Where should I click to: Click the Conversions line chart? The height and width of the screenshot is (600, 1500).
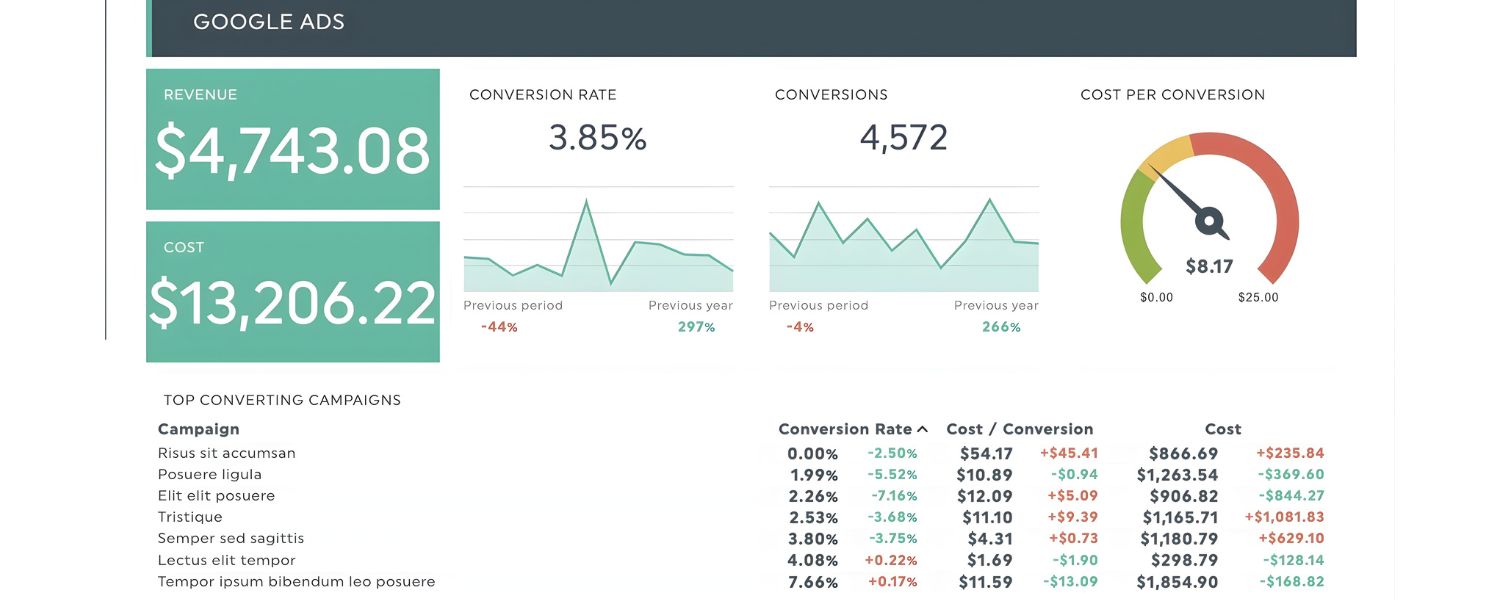(x=904, y=250)
